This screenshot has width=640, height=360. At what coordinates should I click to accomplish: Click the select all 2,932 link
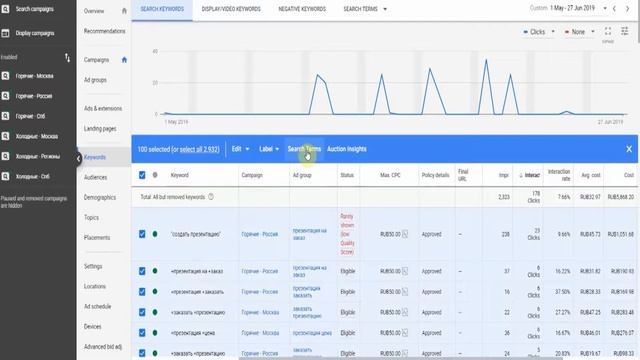(200, 149)
